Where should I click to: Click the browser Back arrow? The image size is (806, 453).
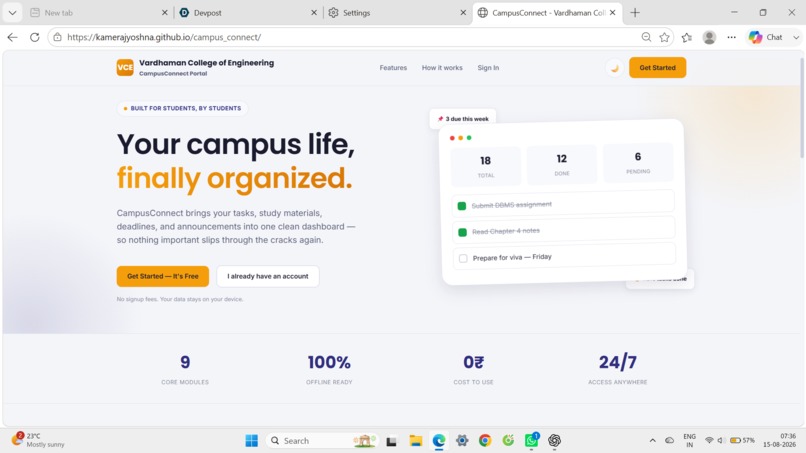click(12, 37)
